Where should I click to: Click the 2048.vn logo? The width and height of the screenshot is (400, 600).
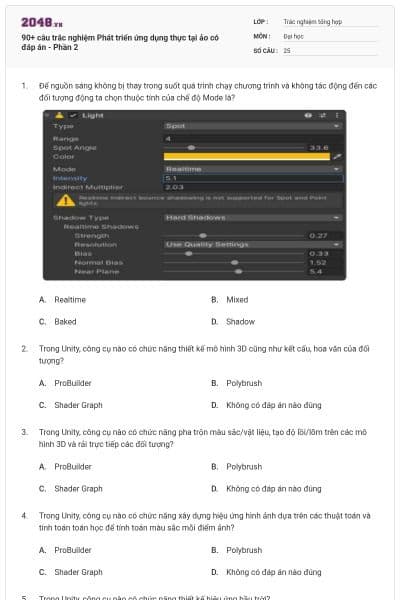pyautogui.click(x=42, y=23)
